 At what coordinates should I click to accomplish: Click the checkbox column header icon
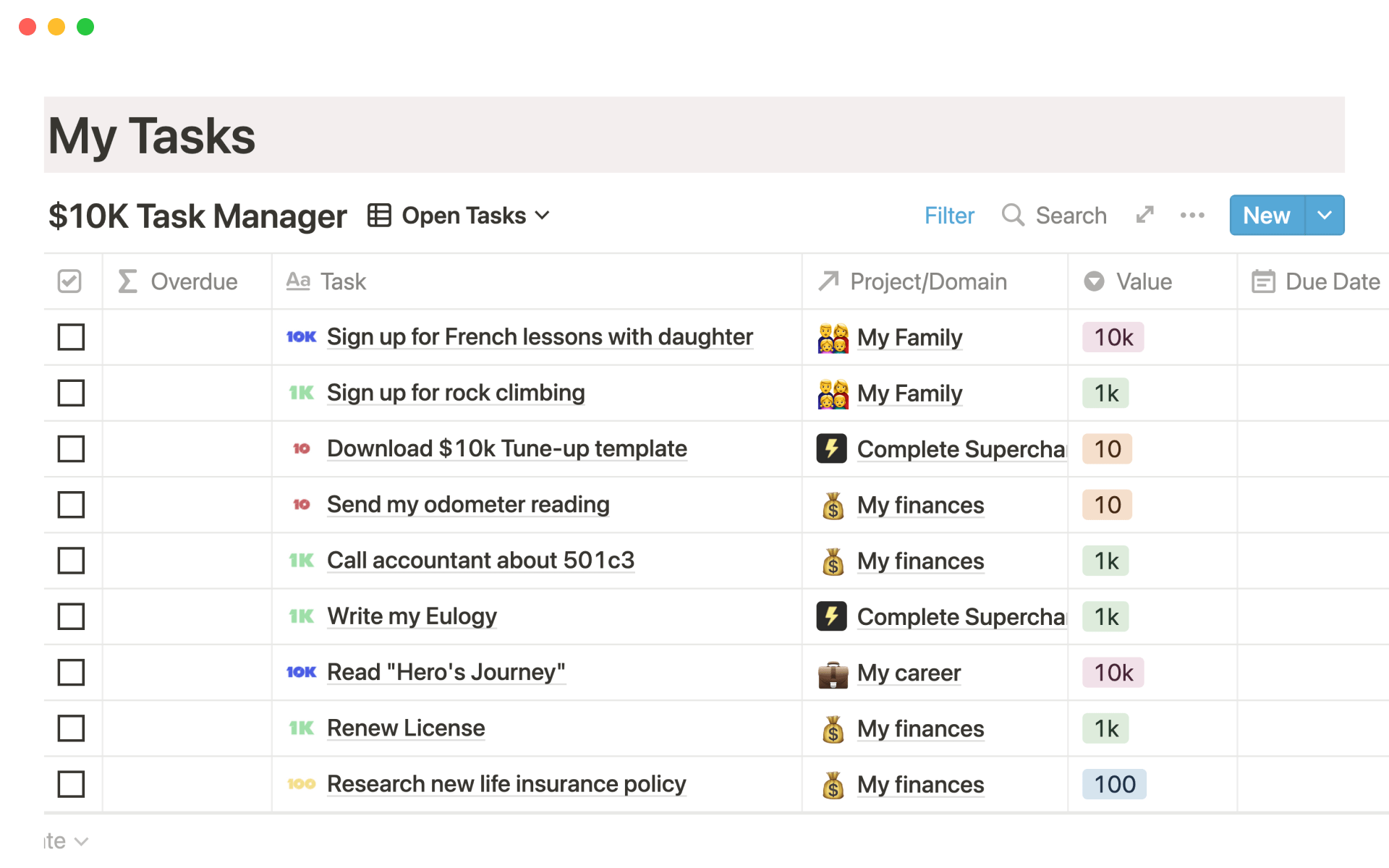[70, 281]
